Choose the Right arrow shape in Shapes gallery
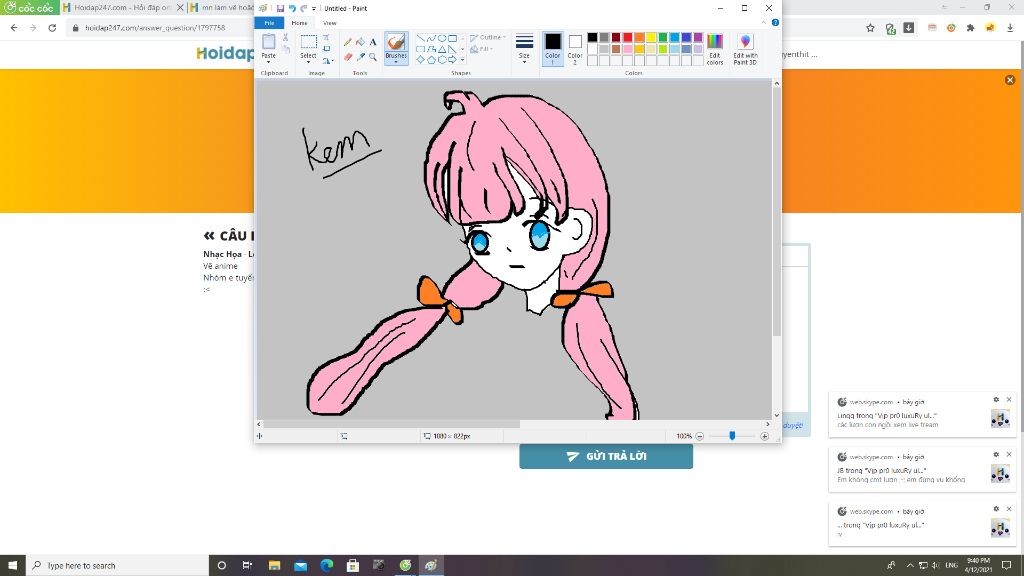This screenshot has width=1024, height=576. [x=453, y=59]
